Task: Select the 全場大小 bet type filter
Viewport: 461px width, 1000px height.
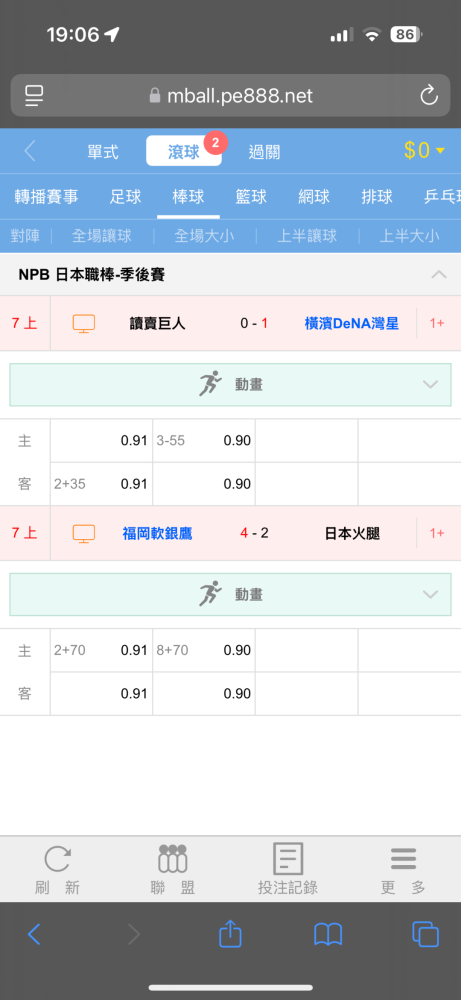Action: (204, 237)
